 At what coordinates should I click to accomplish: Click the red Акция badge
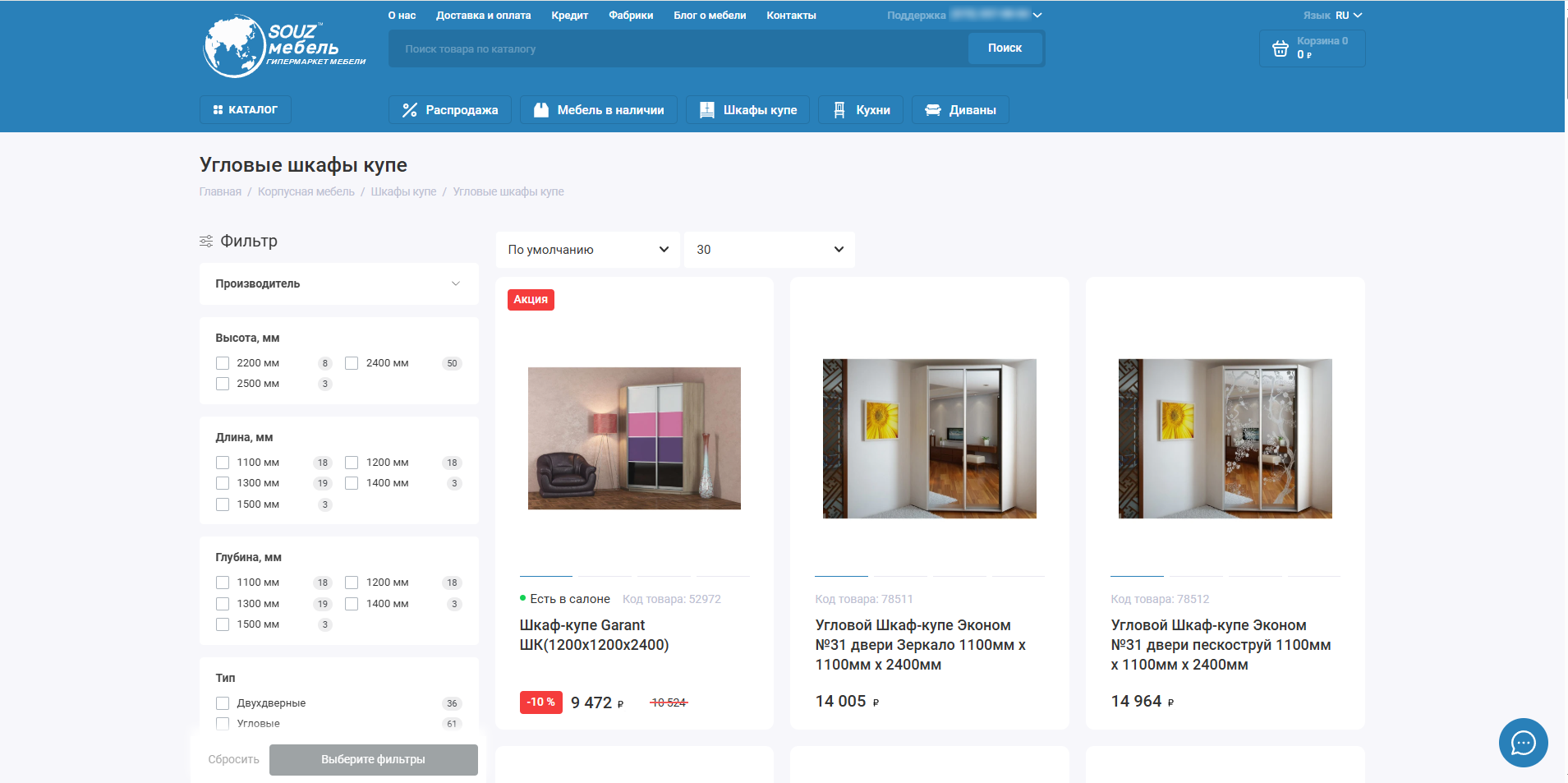531,300
